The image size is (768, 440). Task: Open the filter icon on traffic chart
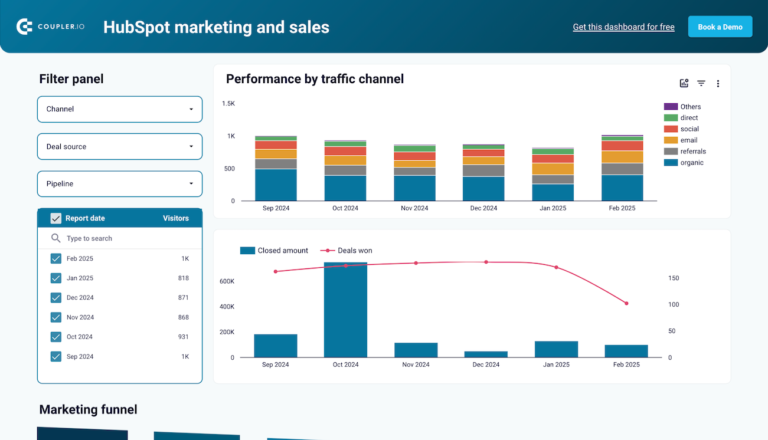[701, 83]
